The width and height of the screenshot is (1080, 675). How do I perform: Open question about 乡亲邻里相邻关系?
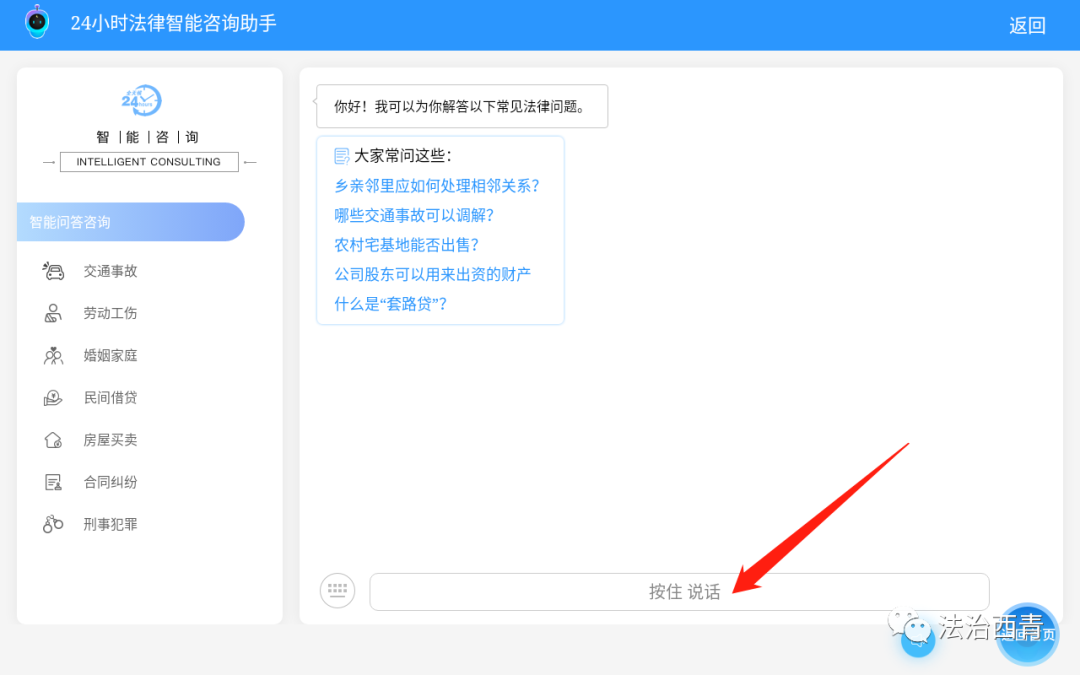(x=437, y=185)
